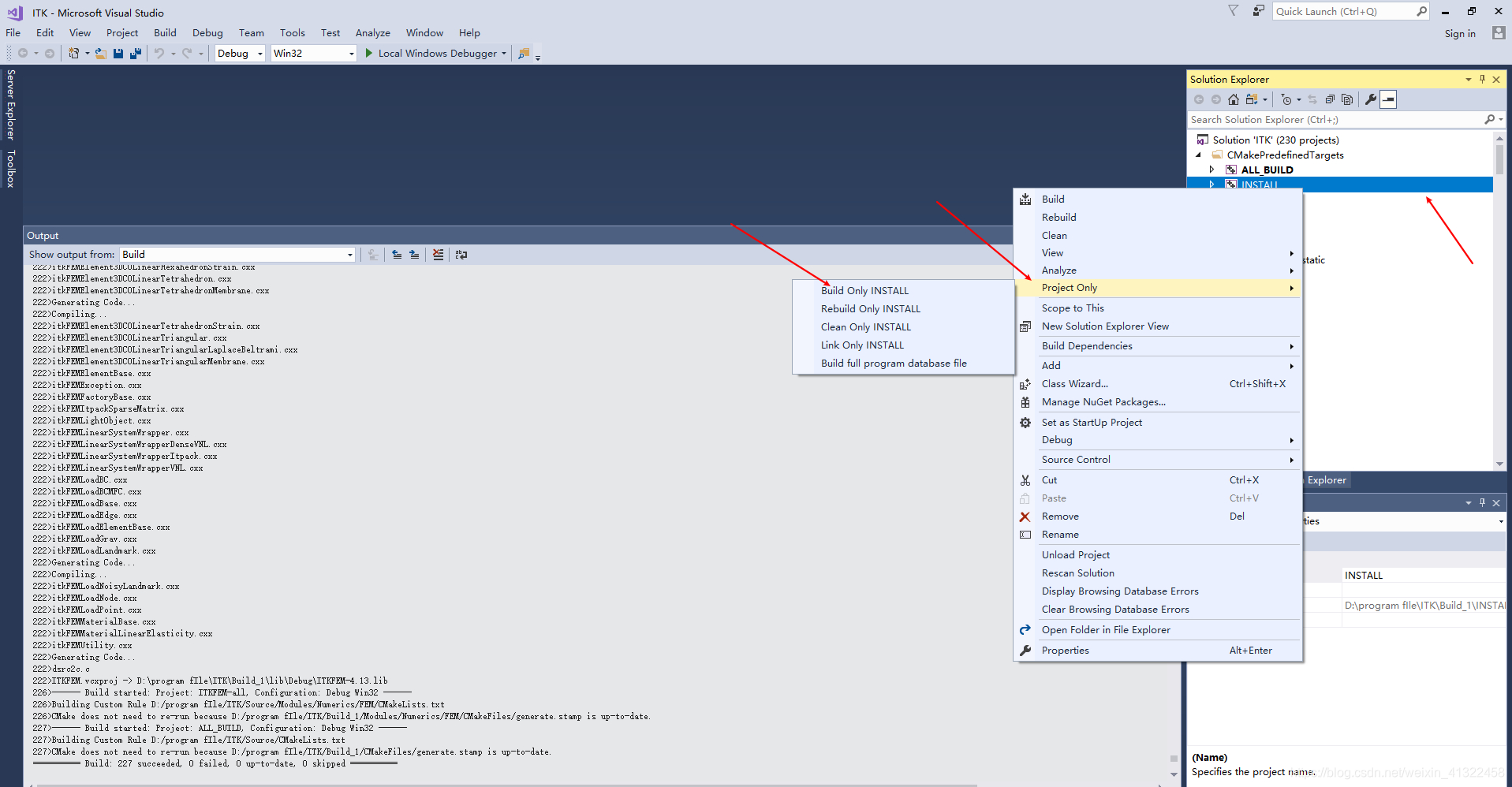The width and height of the screenshot is (1512, 787).
Task: Click the Open File toolbar icon
Action: [x=101, y=54]
